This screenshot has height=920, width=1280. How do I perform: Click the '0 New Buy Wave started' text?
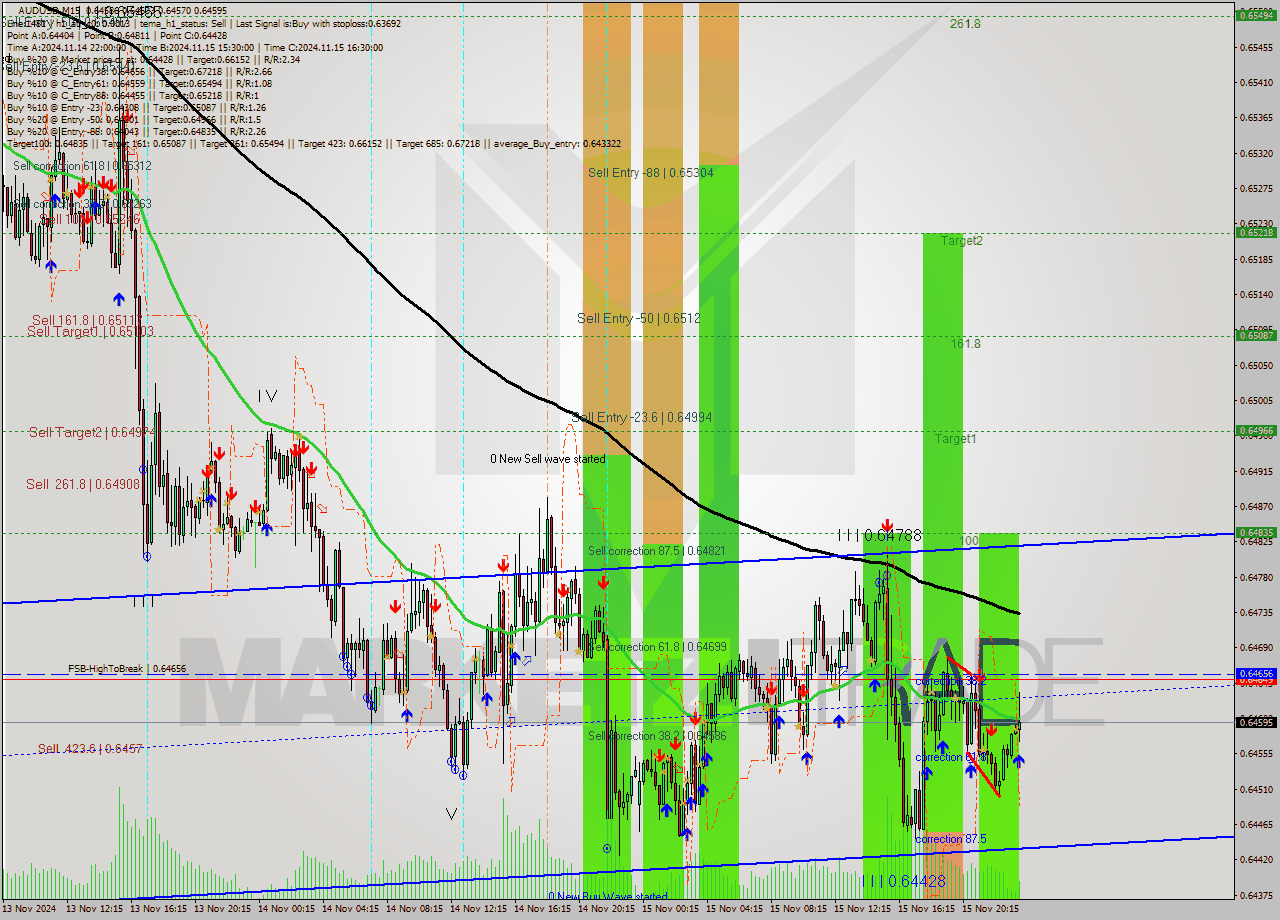click(x=607, y=896)
